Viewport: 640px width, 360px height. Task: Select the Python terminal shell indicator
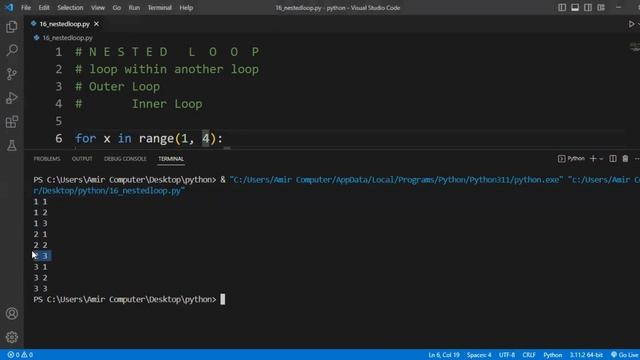click(x=571, y=158)
